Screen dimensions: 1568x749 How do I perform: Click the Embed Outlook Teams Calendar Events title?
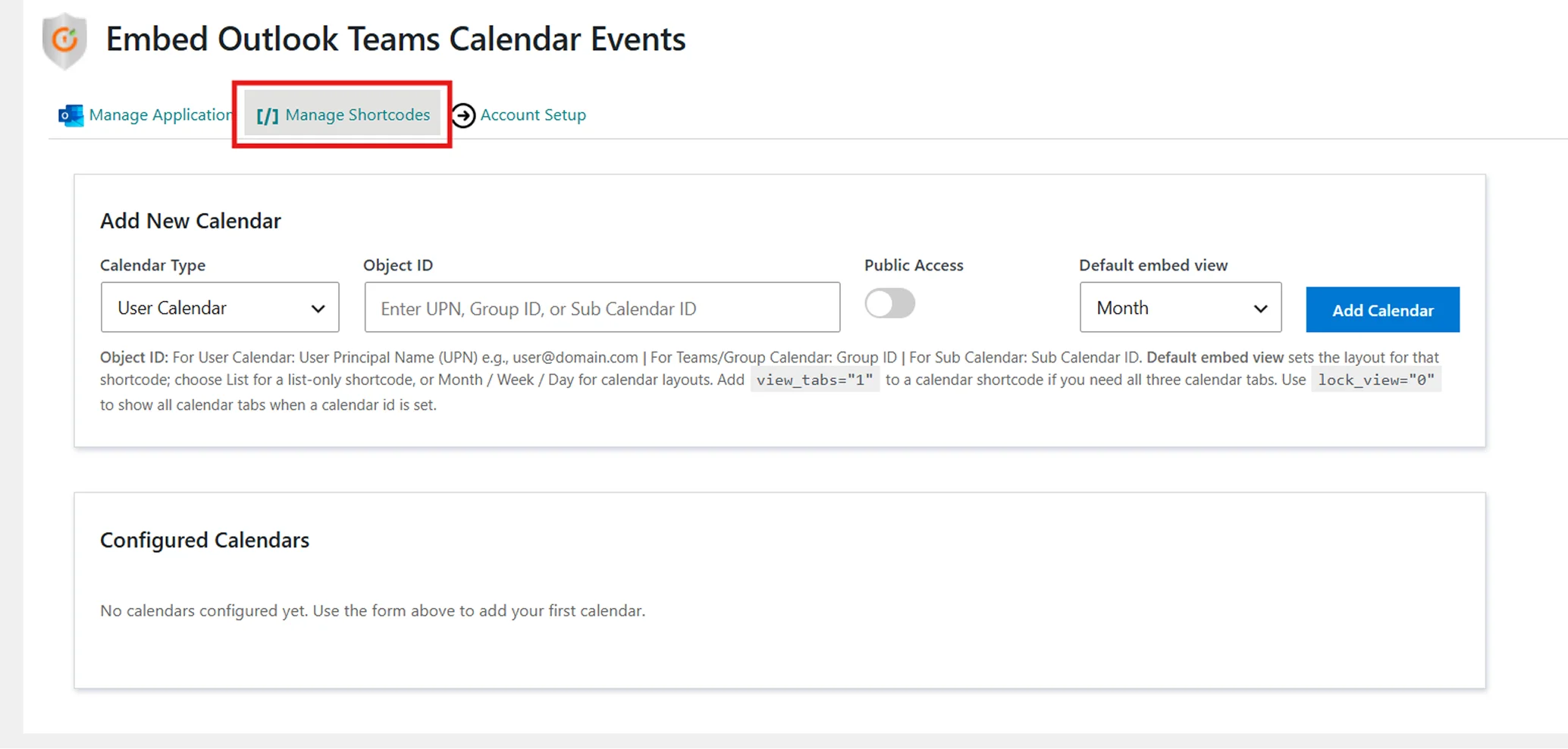[395, 39]
